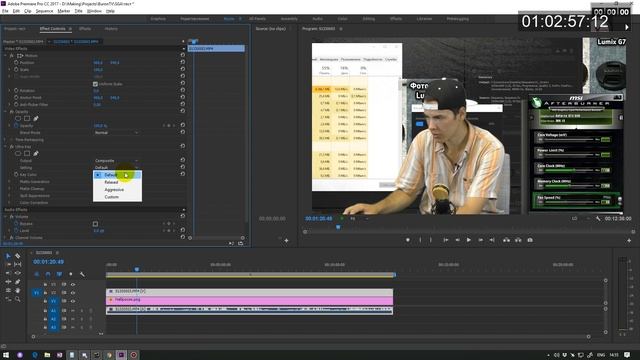Expand Spill Suppression settings
640x360 pixels.
(x=9, y=196)
